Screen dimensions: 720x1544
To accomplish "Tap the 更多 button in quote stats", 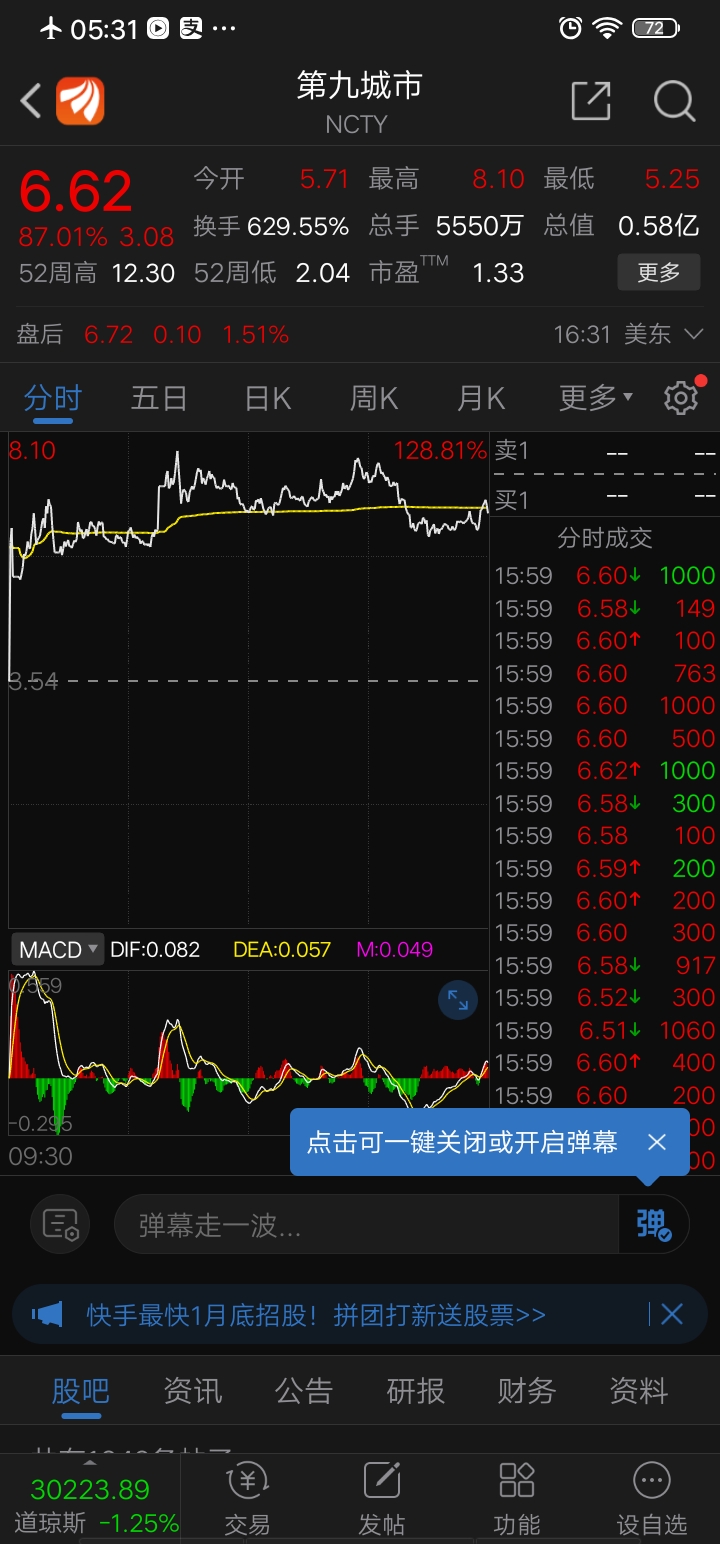I will point(658,272).
